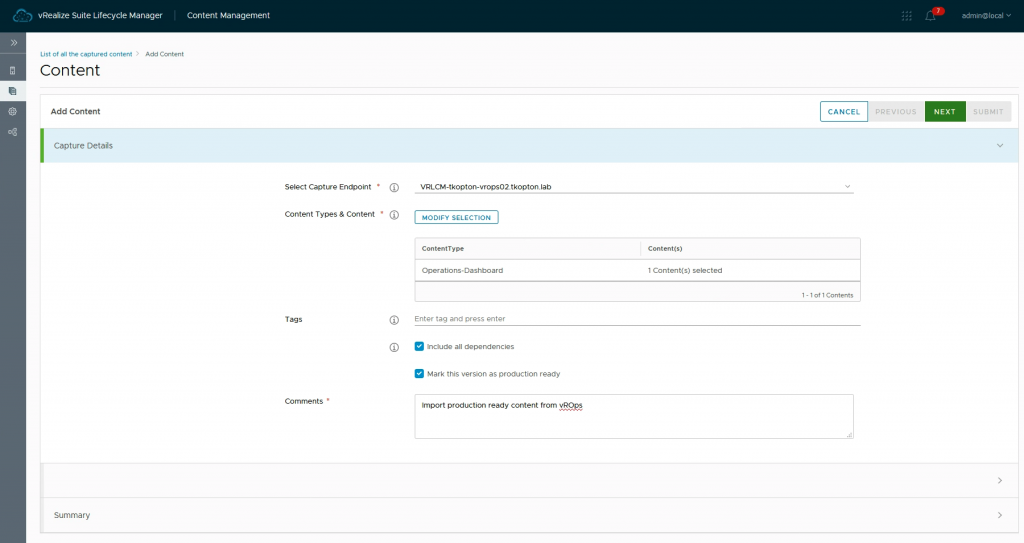The height and width of the screenshot is (543, 1024).
Task: Click '1 Content(s) selected' cell
Action: tap(685, 271)
